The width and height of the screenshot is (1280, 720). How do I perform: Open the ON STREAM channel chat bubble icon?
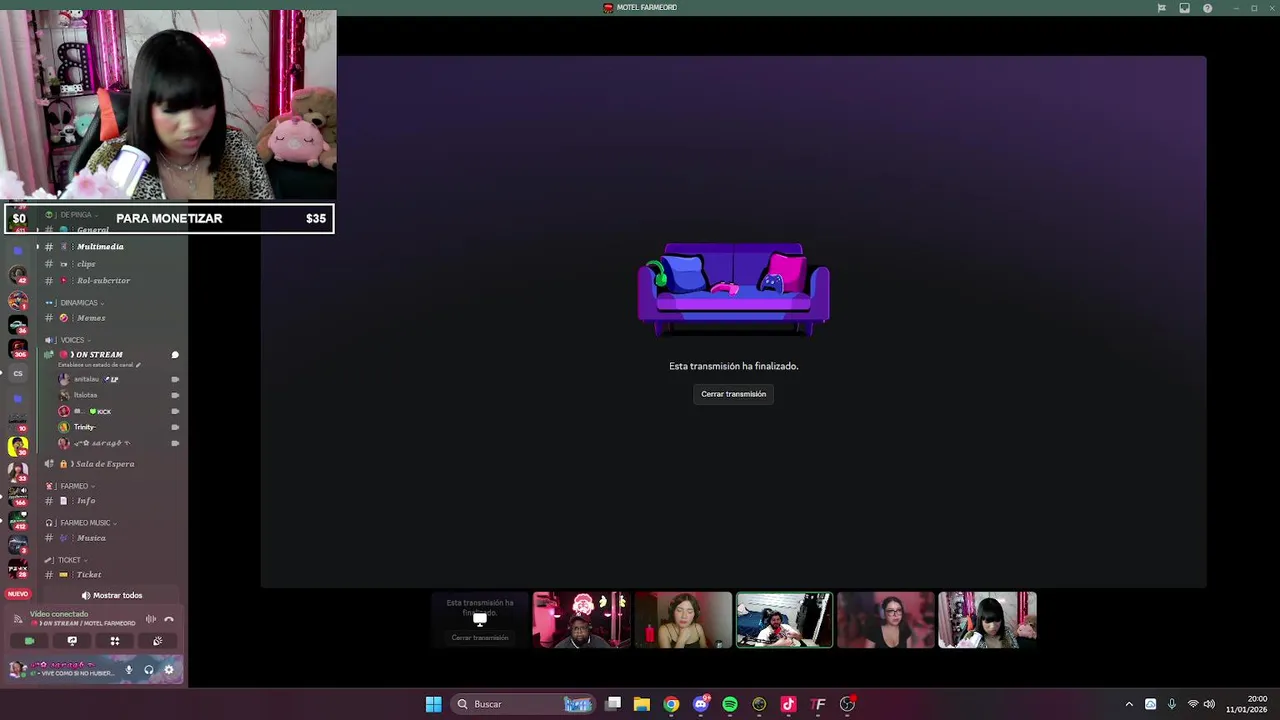coord(175,355)
